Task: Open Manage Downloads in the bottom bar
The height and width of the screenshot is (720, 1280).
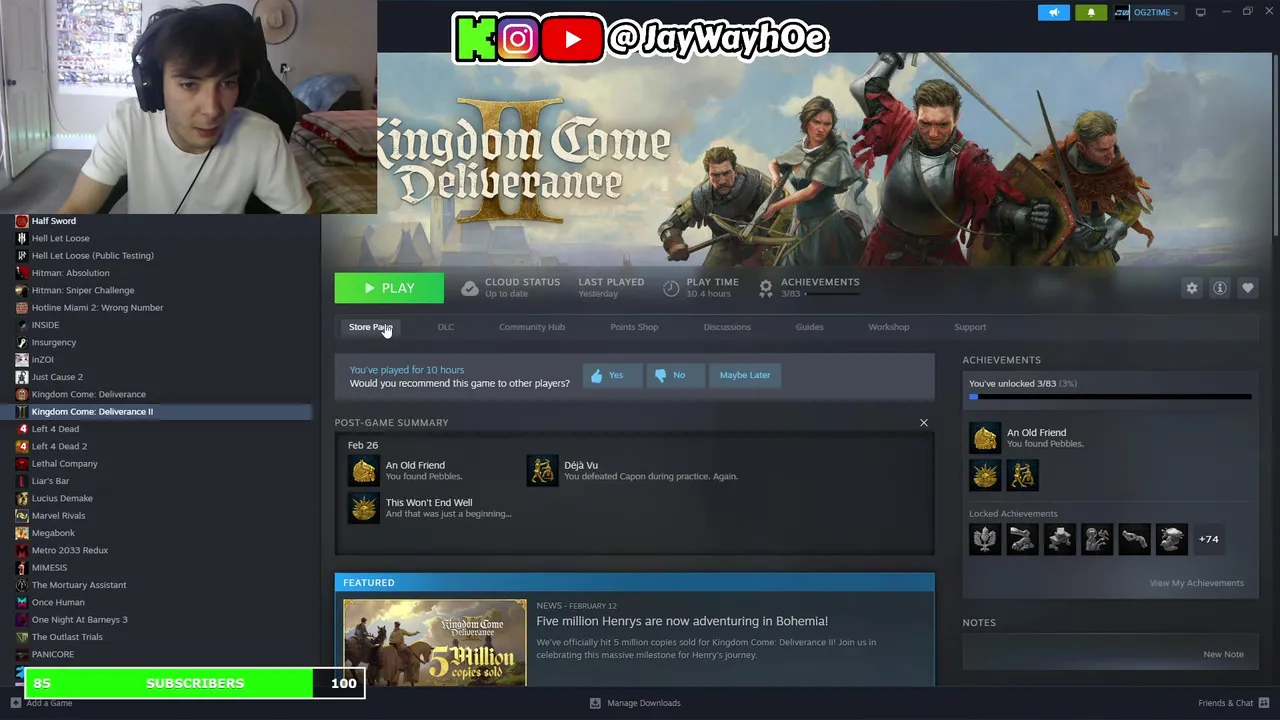Action: click(x=635, y=703)
